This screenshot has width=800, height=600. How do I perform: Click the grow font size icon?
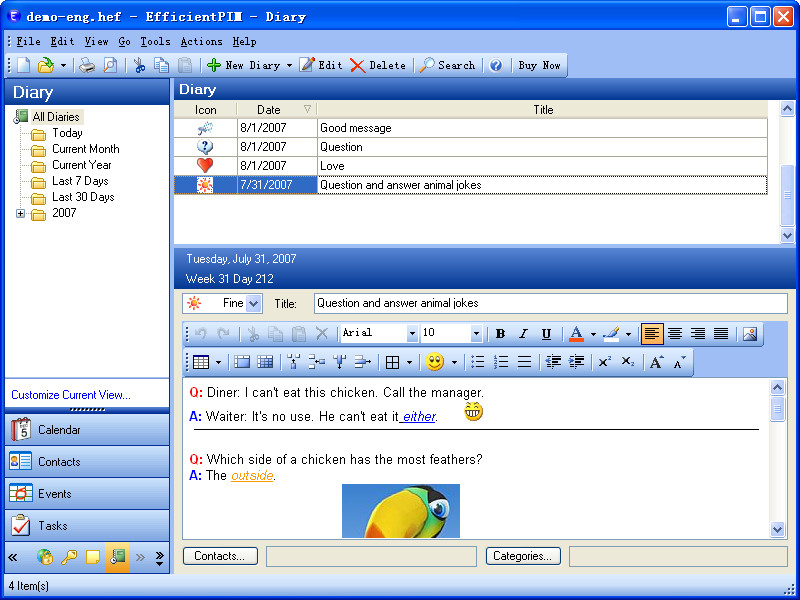(x=657, y=362)
